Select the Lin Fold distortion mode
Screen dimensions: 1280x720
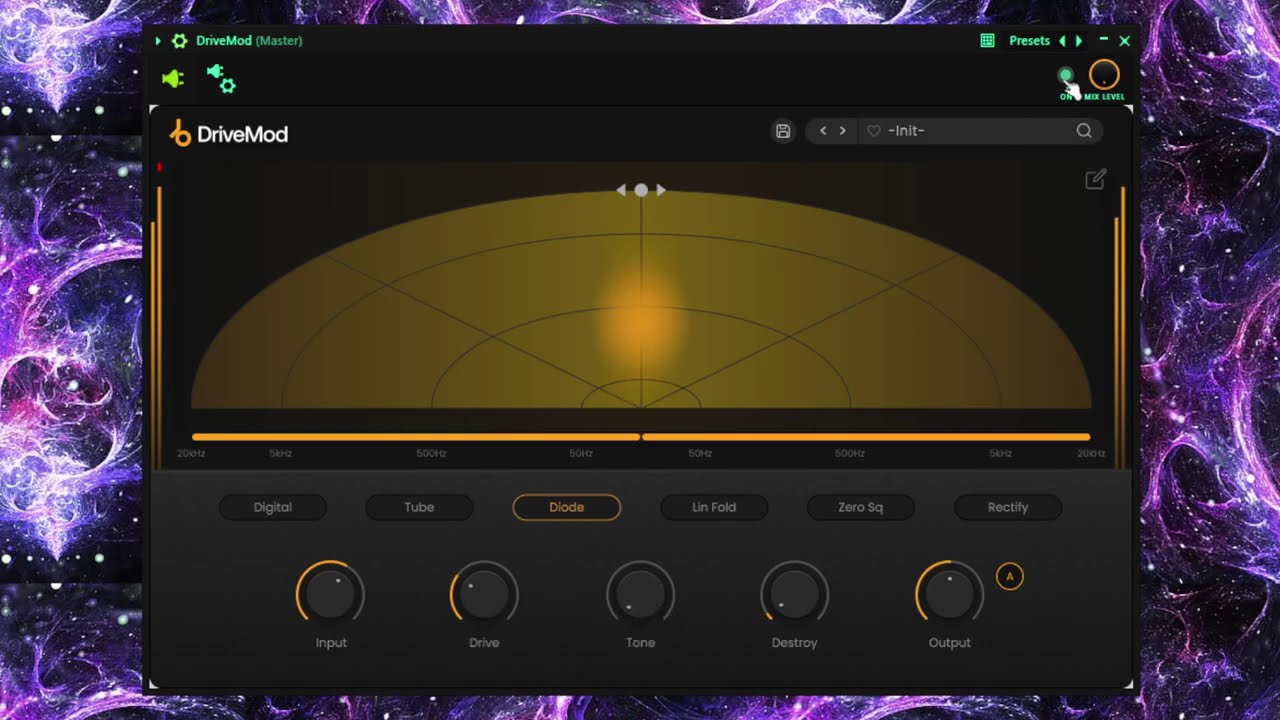click(714, 507)
